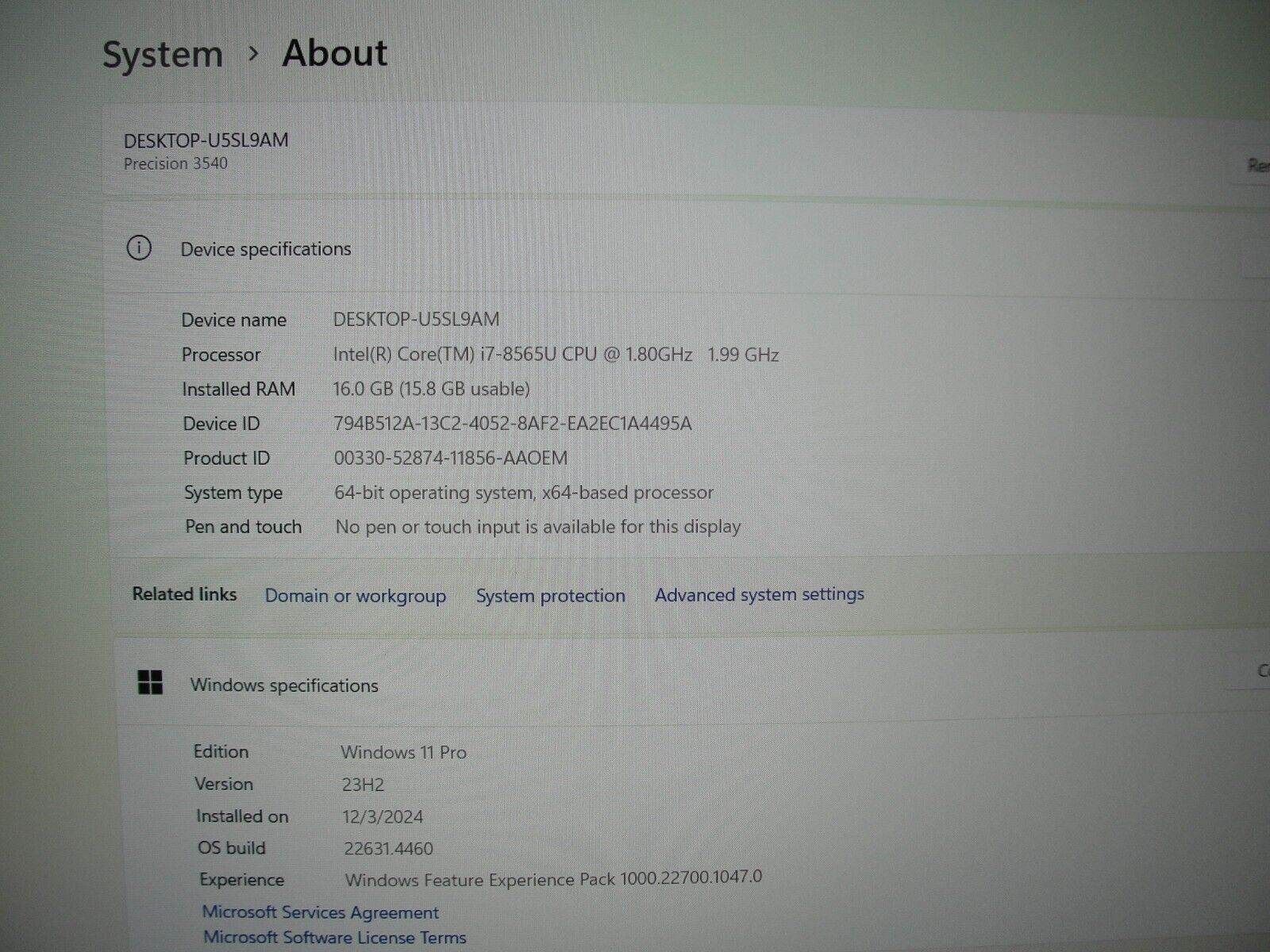
Task: Open the Microsoft Software License Terms
Action: 335,938
